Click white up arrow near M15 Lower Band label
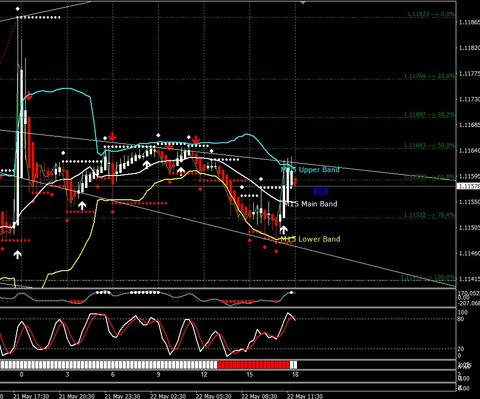This screenshot has height=399, width=480. (283, 230)
